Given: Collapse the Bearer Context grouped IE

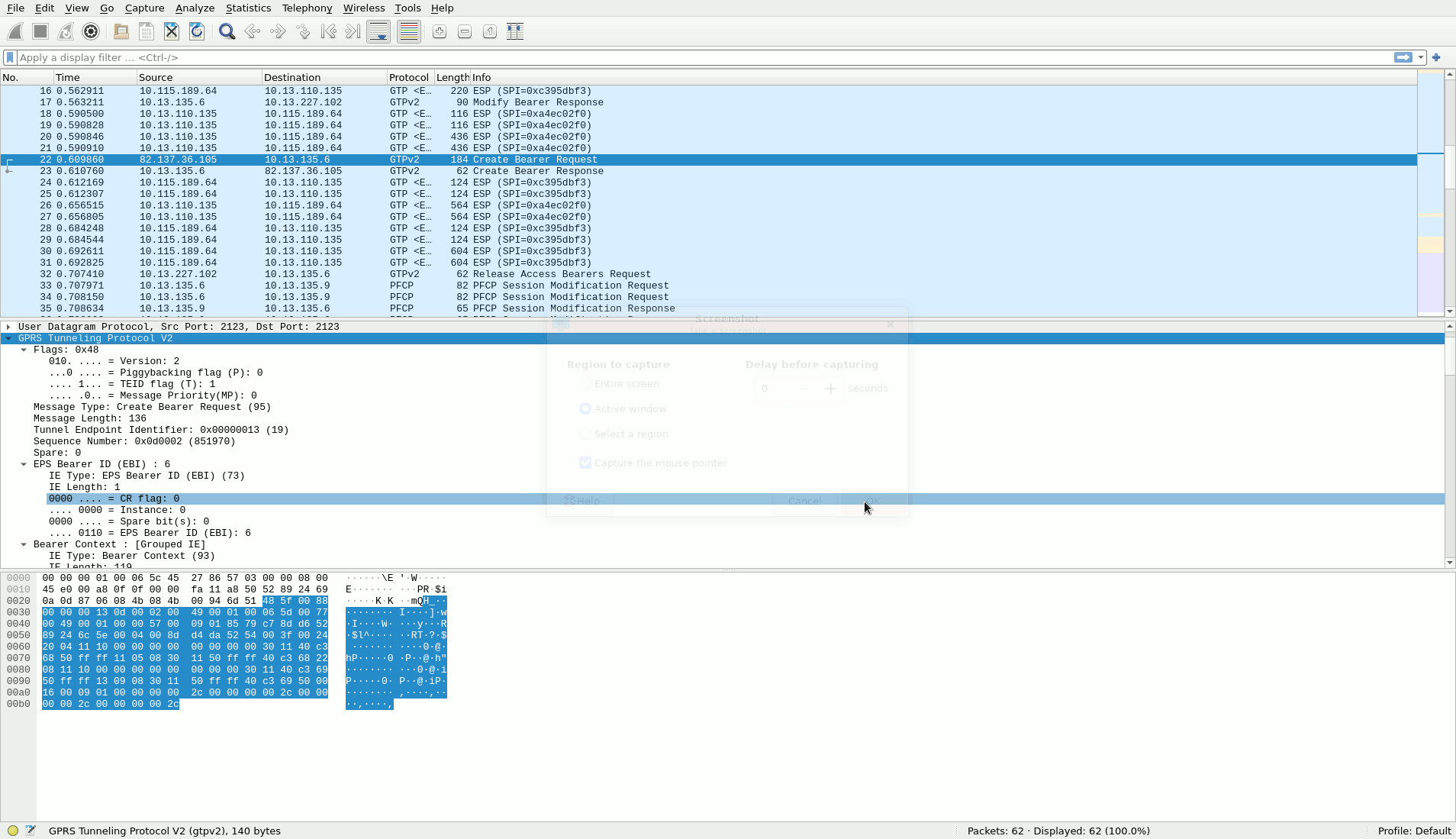Looking at the screenshot, I should tap(24, 544).
